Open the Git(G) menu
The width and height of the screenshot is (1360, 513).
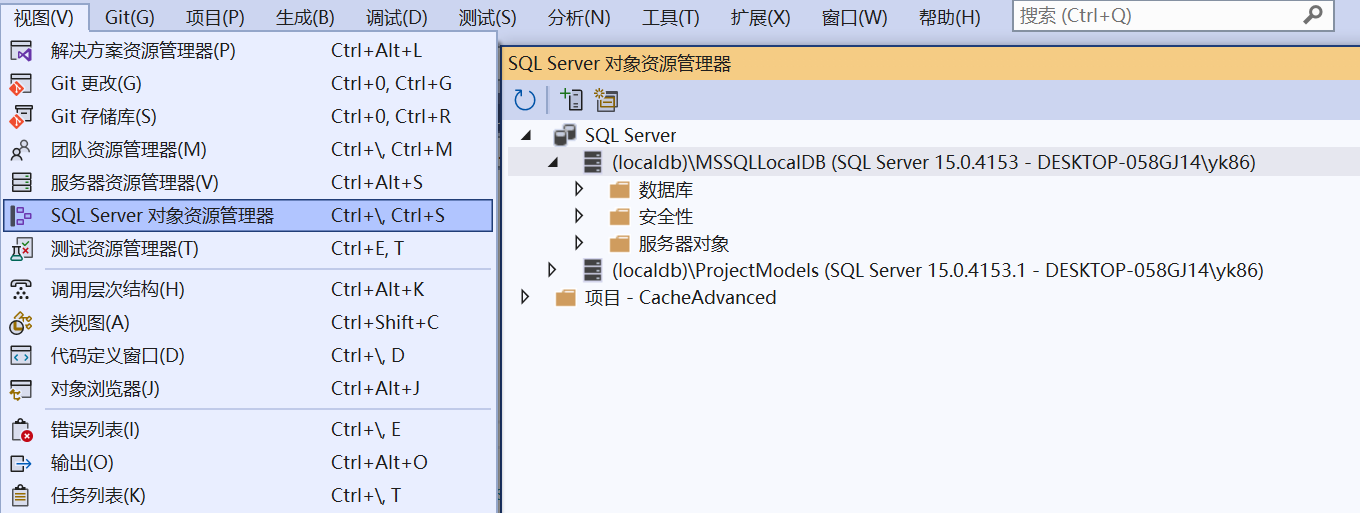130,17
